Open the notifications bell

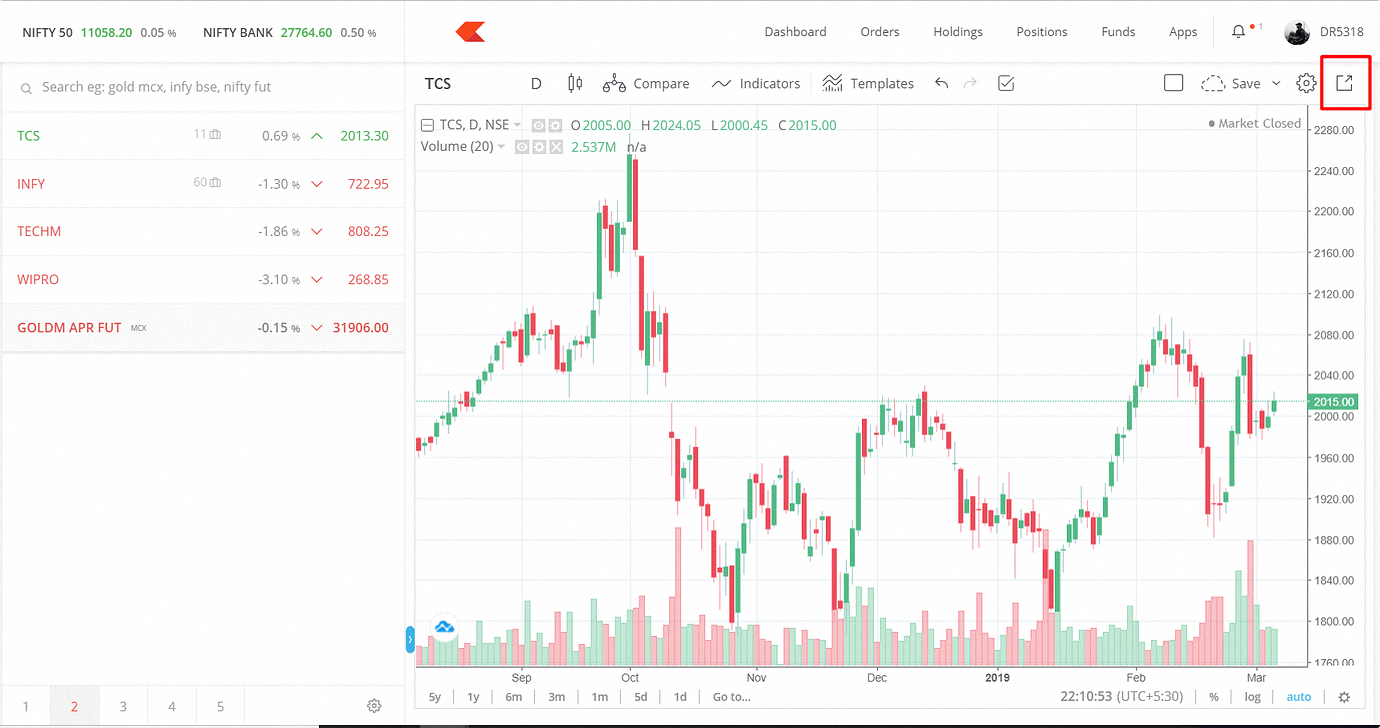[1238, 32]
